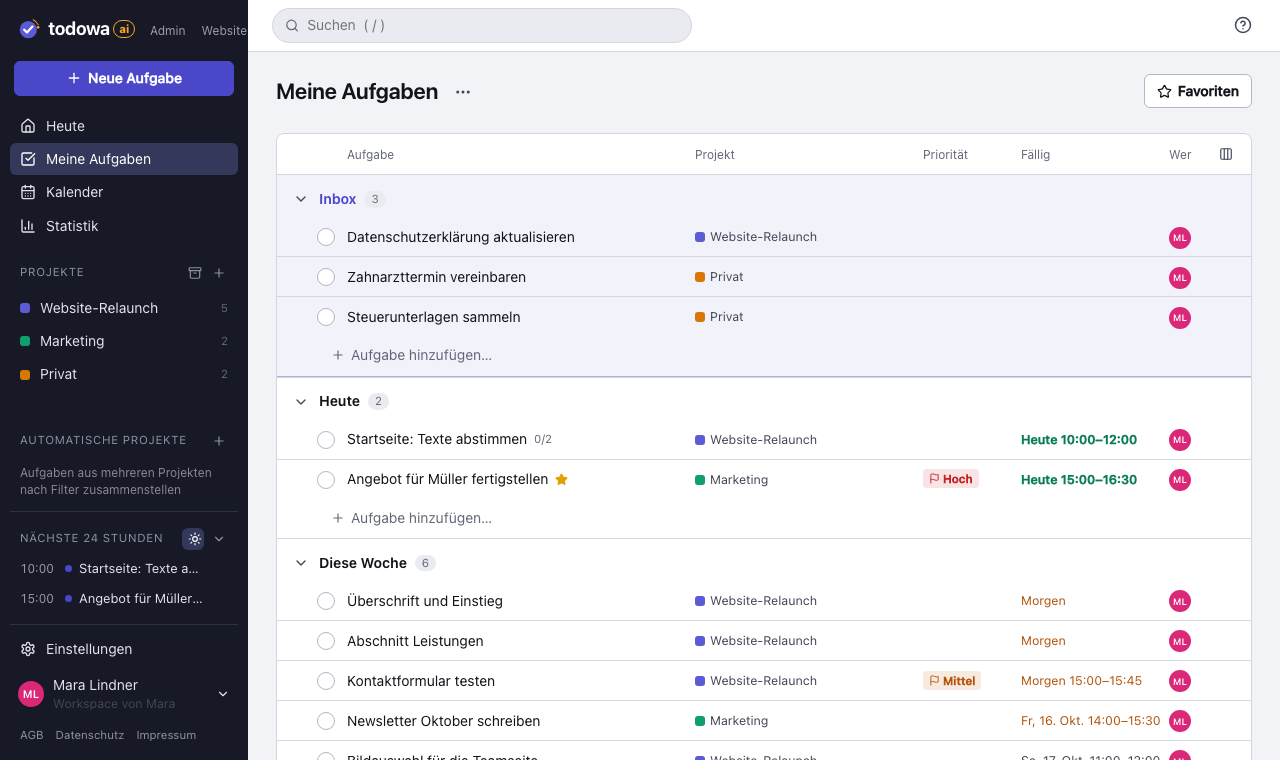The image size is (1280, 760).
Task: Follow the Datenschutz footer link
Action: point(90,735)
